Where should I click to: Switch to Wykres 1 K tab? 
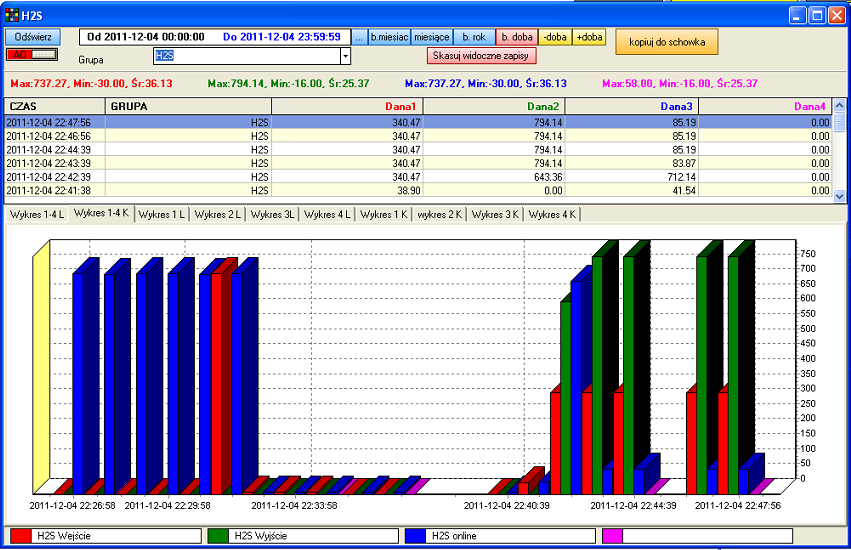click(384, 214)
